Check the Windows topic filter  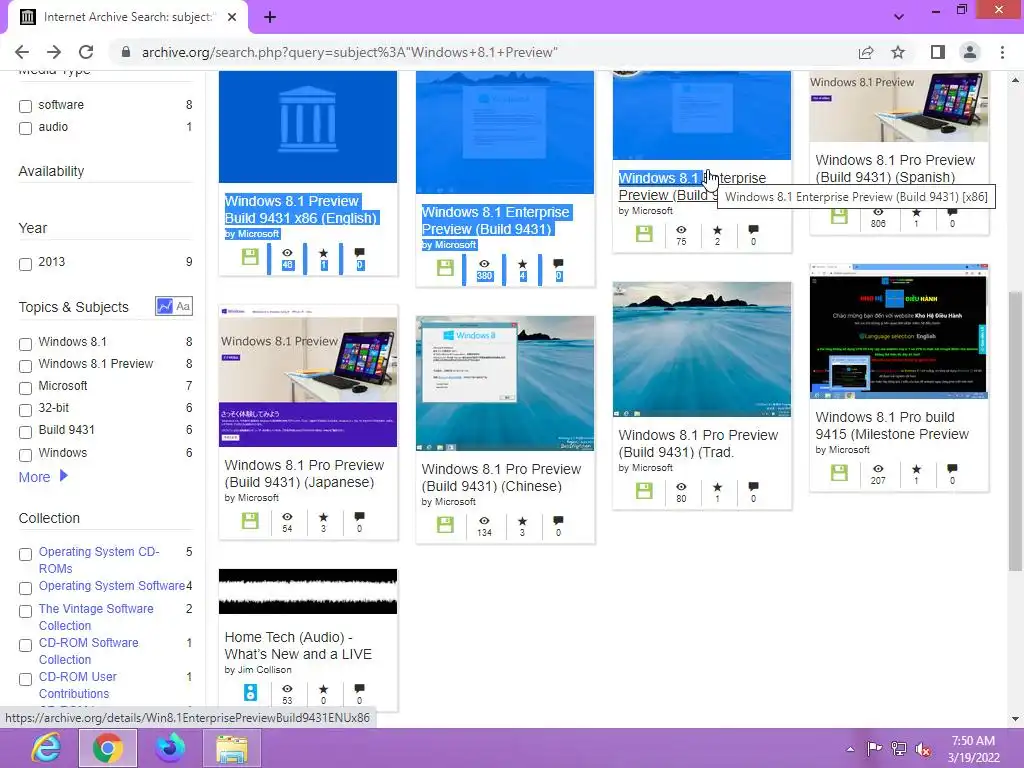pyautogui.click(x=25, y=455)
